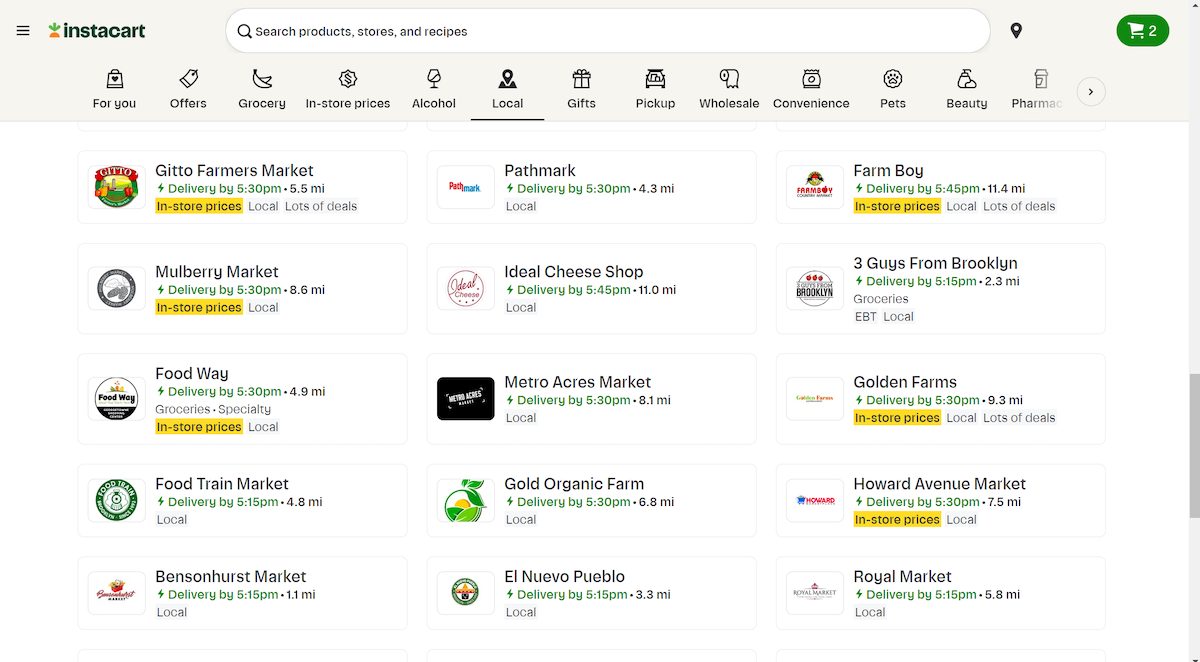The image size is (1200, 662).
Task: Open the Pets category icon
Action: (x=893, y=89)
